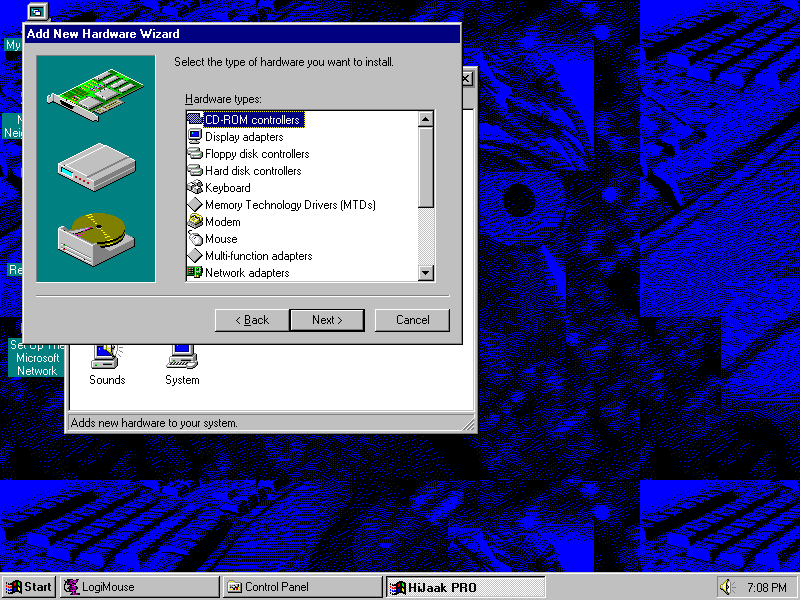Viewport: 800px width, 600px height.
Task: Open the System control panel icon
Action: tap(182, 357)
